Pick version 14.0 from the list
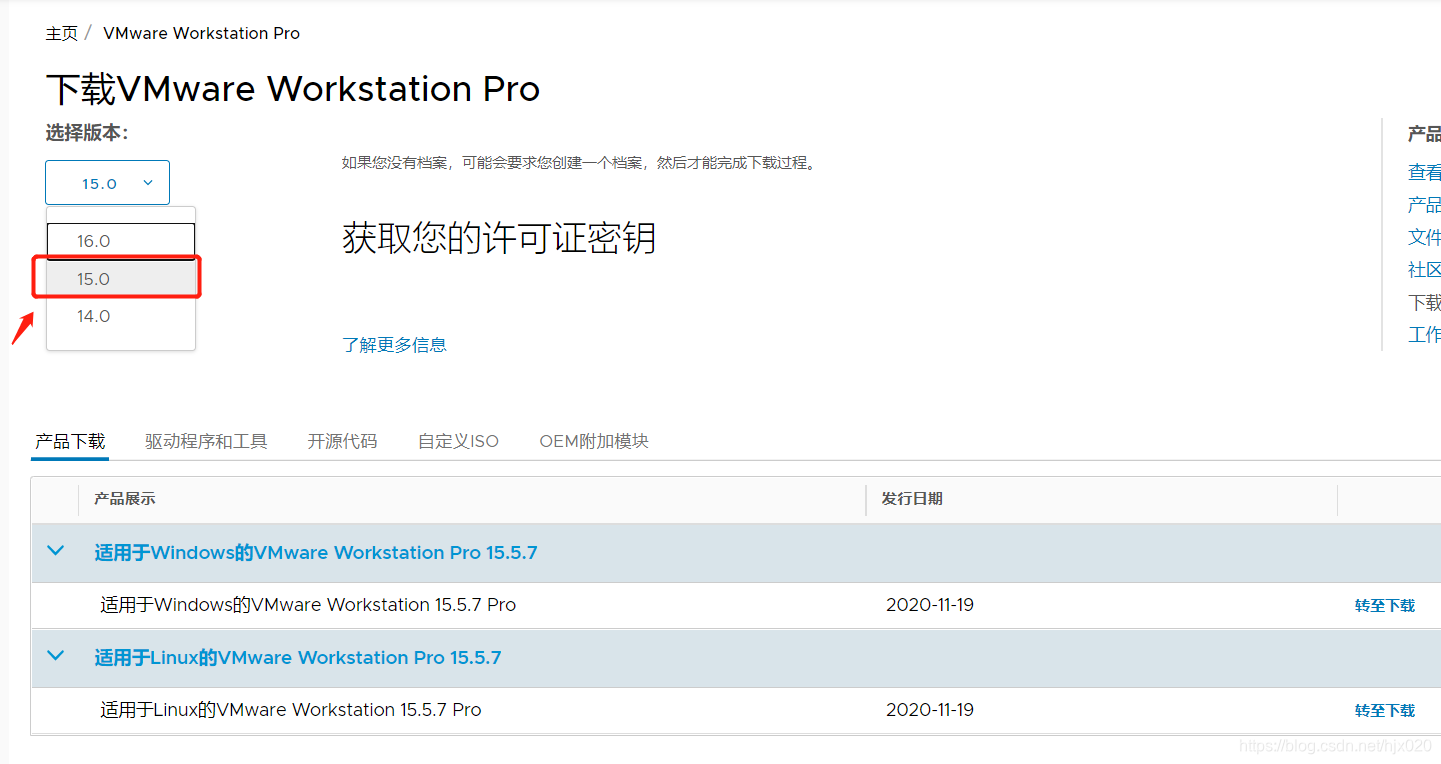The width and height of the screenshot is (1441, 764). point(121,316)
